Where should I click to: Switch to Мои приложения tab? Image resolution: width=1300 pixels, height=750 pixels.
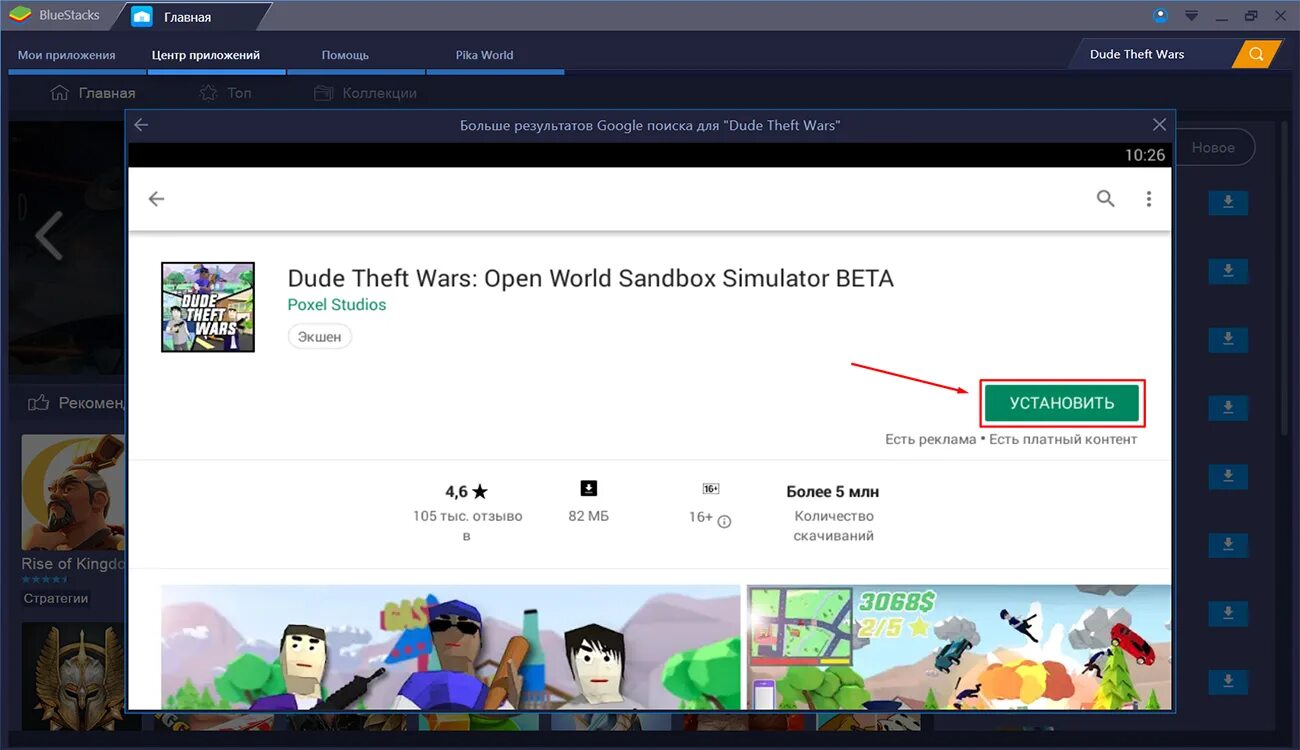pos(67,55)
